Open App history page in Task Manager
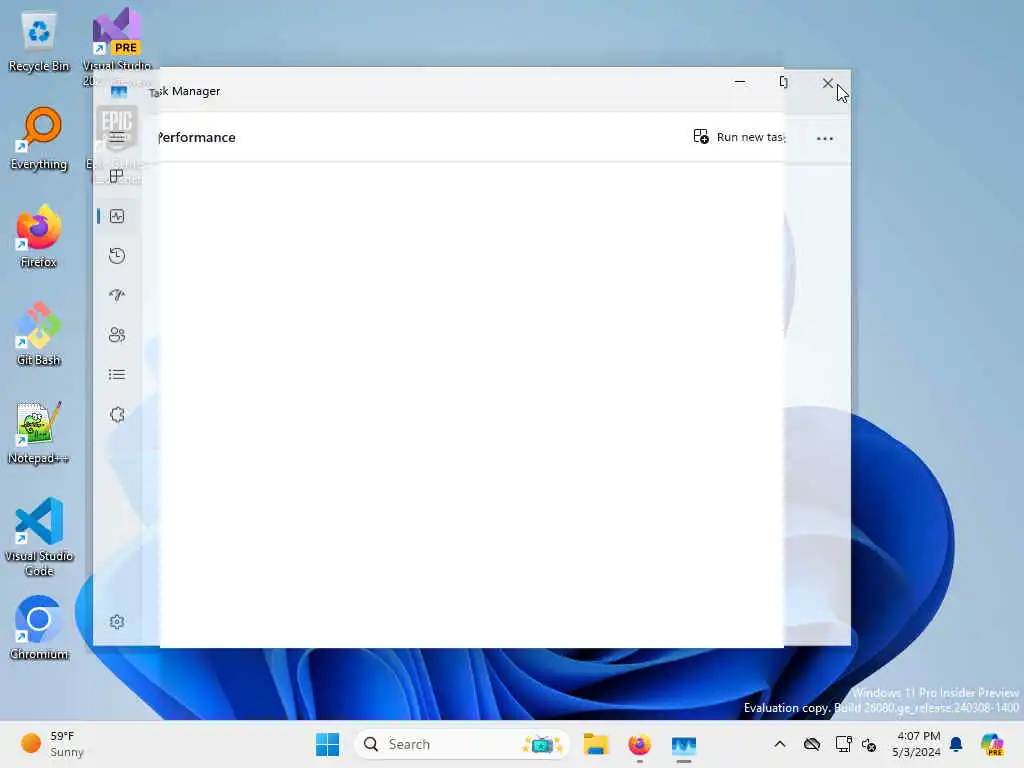 click(x=117, y=256)
